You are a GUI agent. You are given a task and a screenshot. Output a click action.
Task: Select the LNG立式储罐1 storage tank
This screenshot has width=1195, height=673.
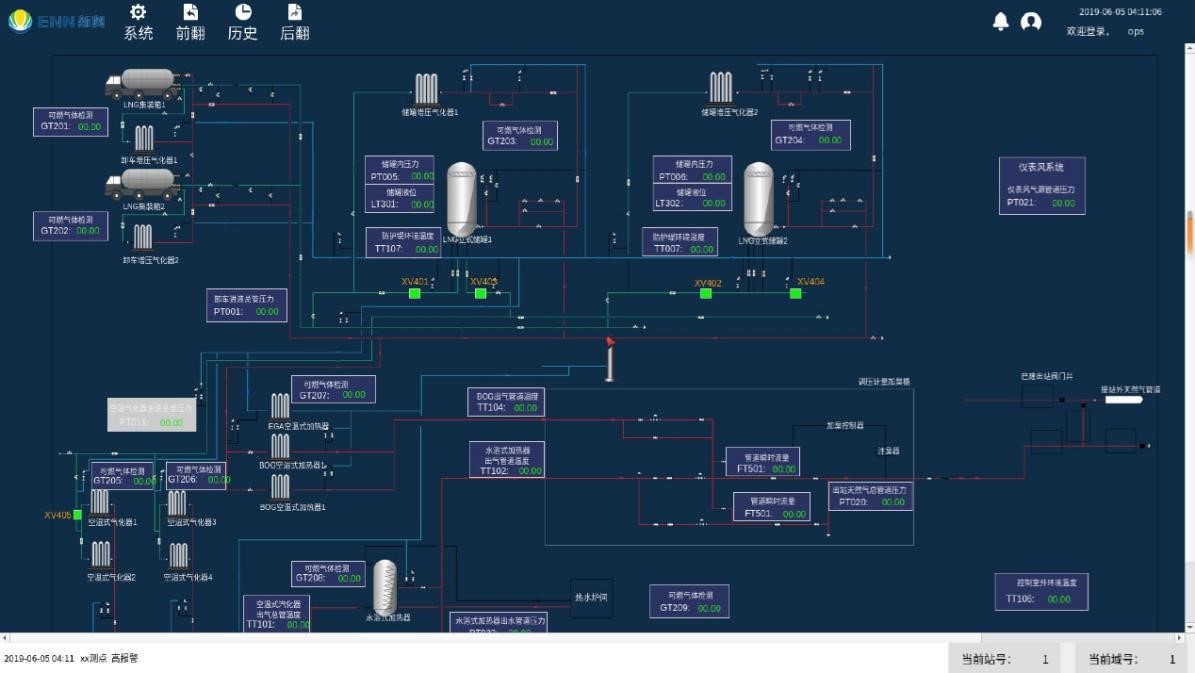[x=462, y=199]
